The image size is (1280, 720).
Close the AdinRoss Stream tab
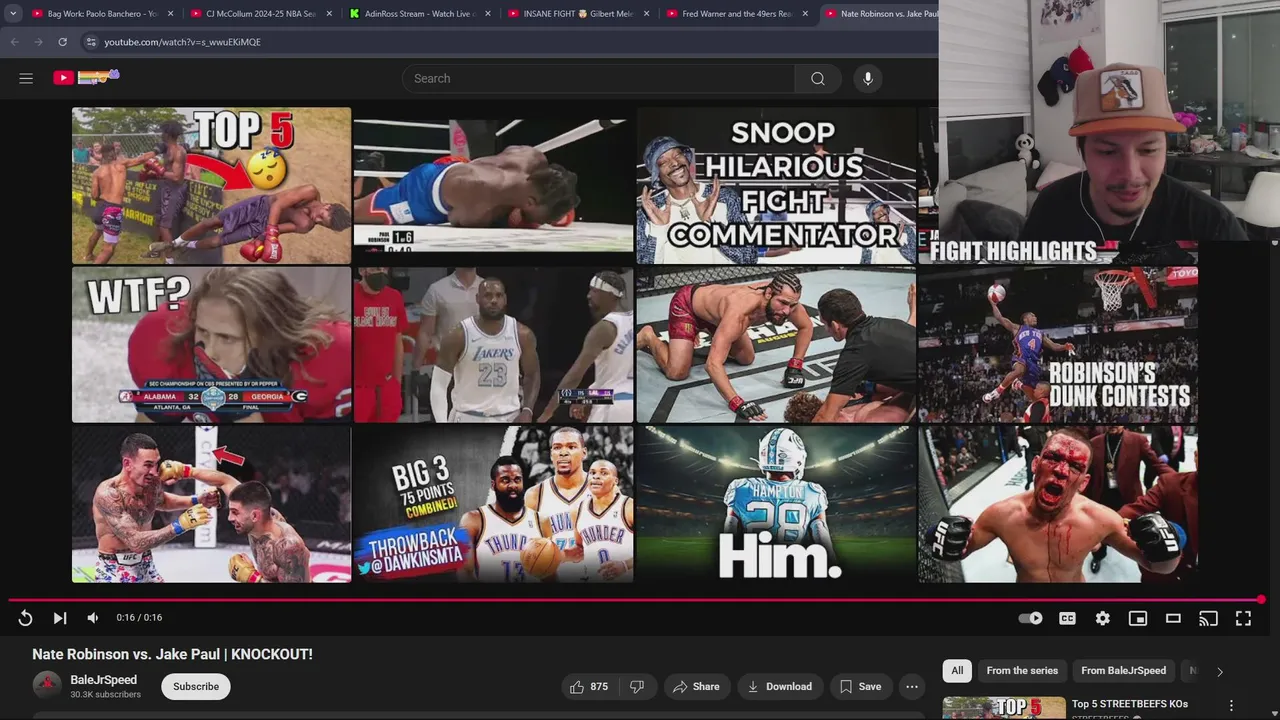488,14
